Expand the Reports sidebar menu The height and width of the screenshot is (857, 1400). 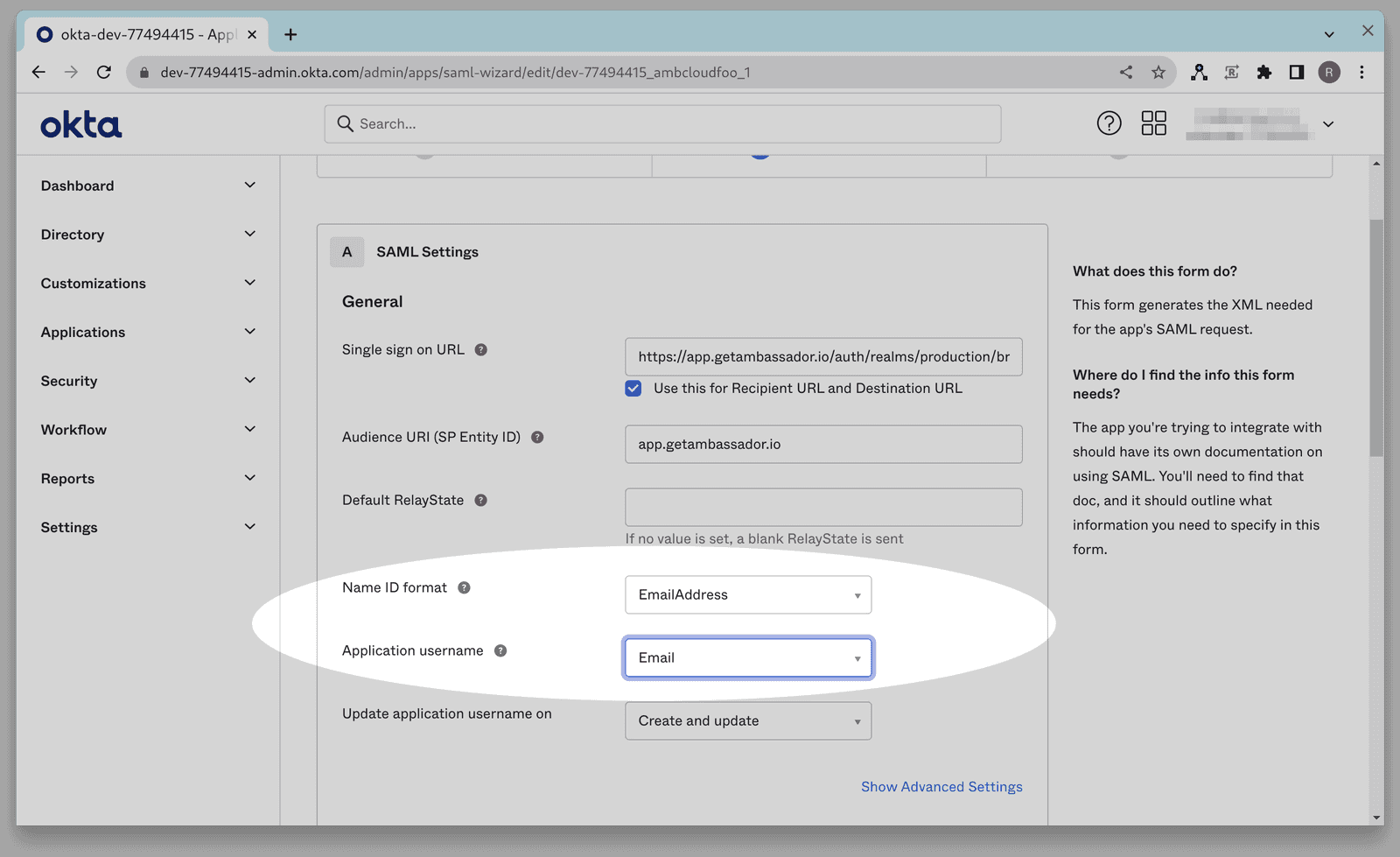click(148, 479)
